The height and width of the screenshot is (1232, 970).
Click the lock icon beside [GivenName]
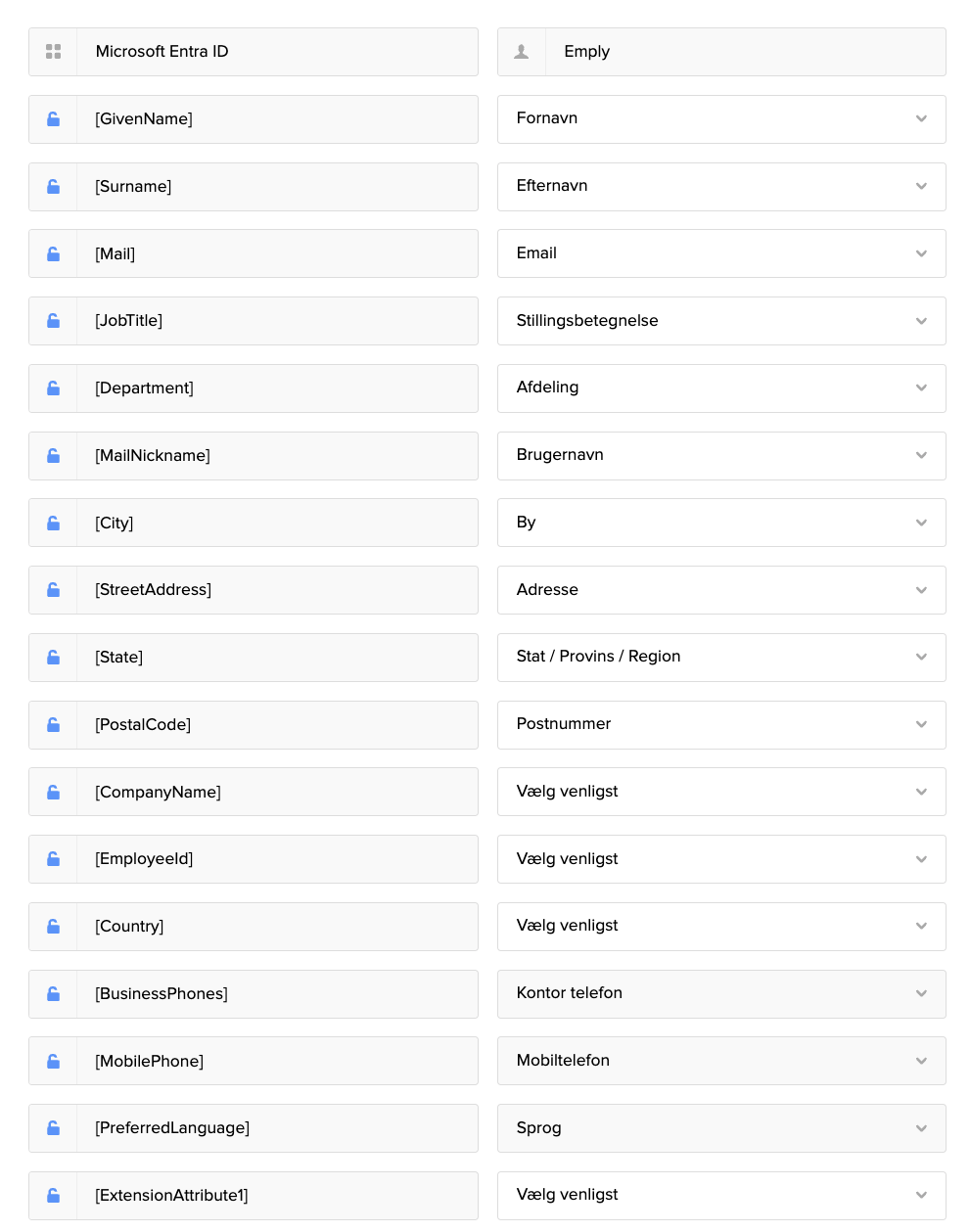pos(53,118)
